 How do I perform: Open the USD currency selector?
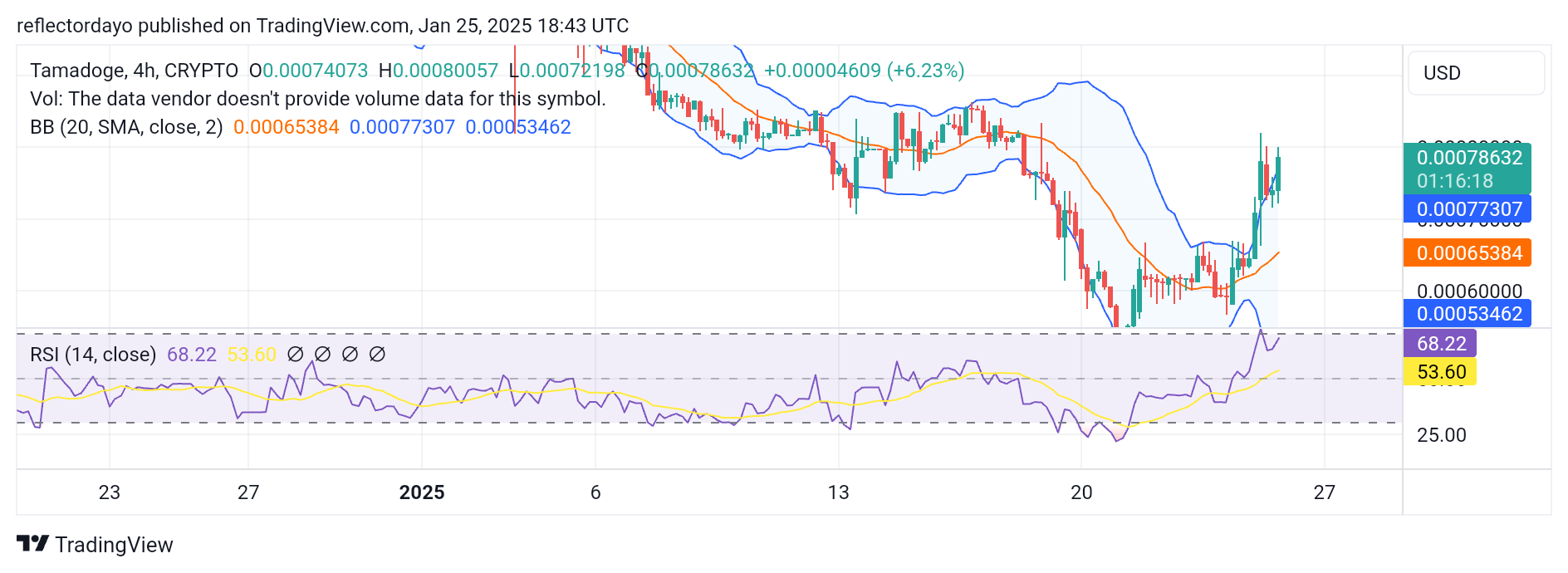click(x=1476, y=73)
